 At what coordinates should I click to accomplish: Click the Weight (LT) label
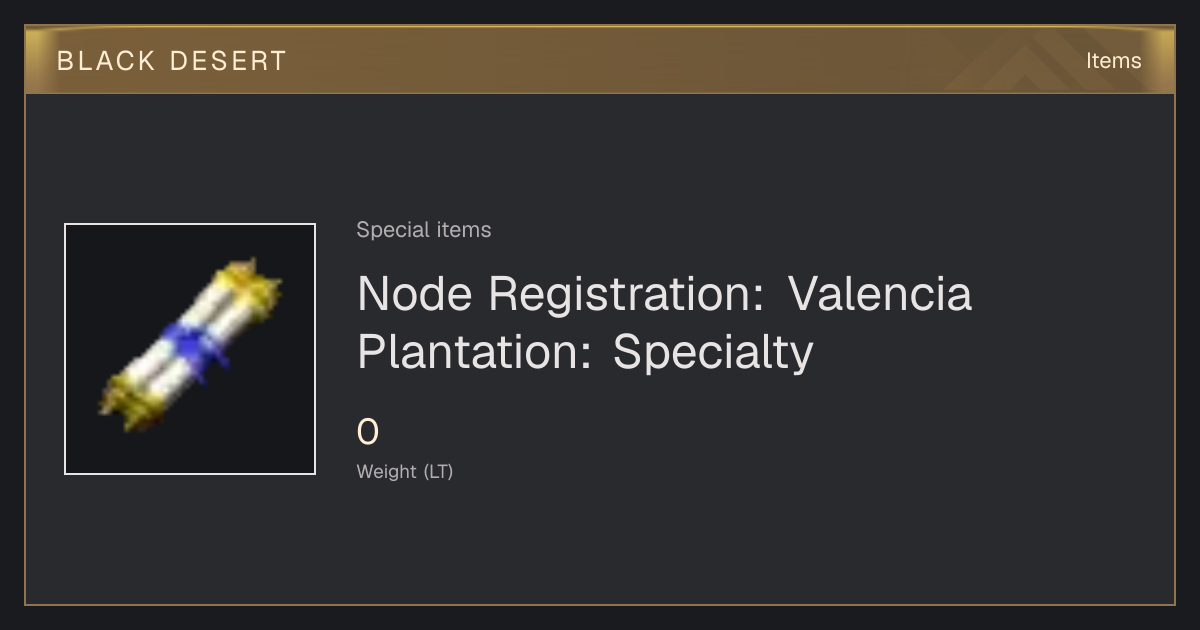point(405,472)
